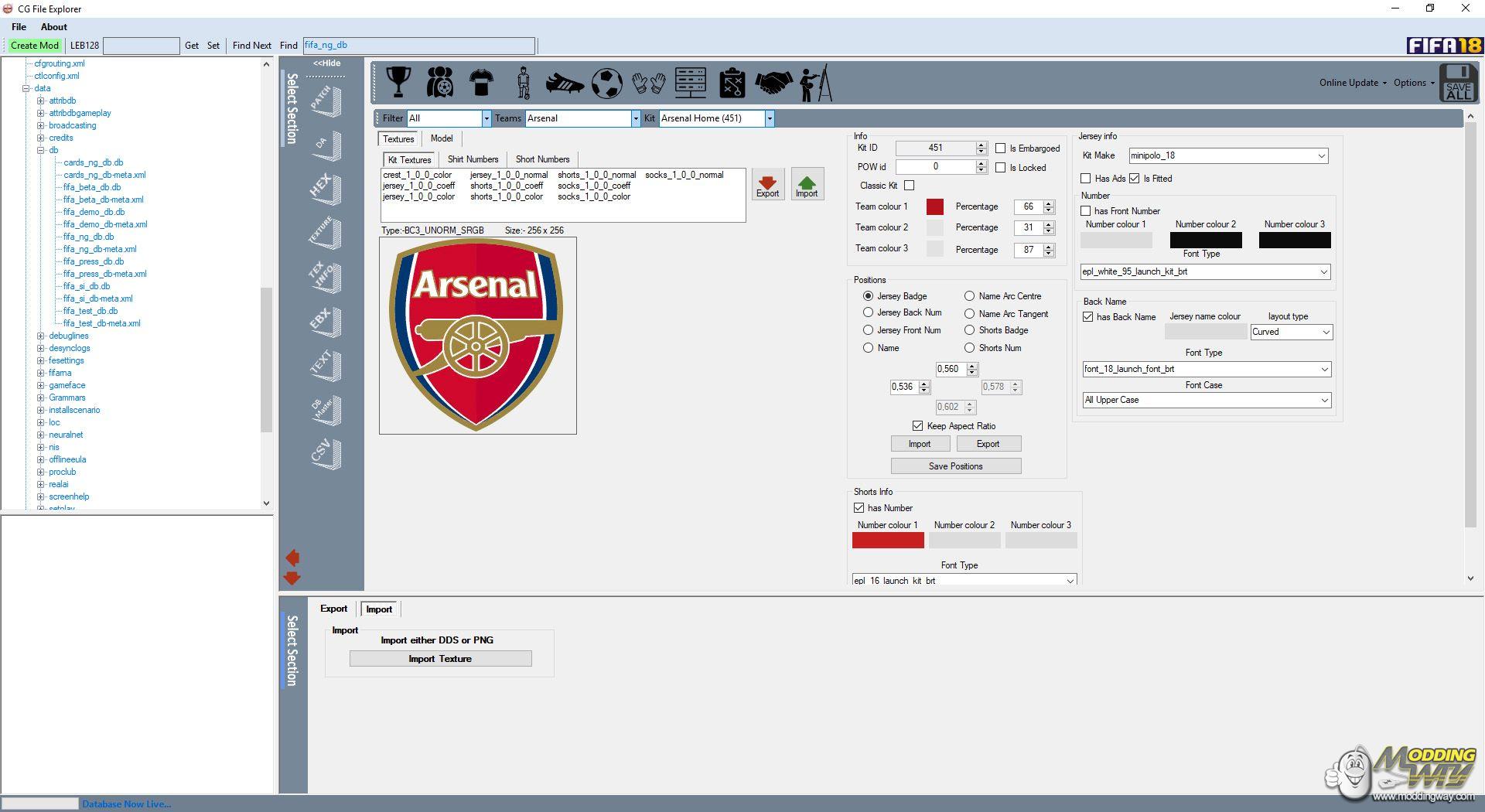Viewport: 1485px width, 812px height.
Task: Select the Shorts Badge radio button
Action: pos(969,330)
